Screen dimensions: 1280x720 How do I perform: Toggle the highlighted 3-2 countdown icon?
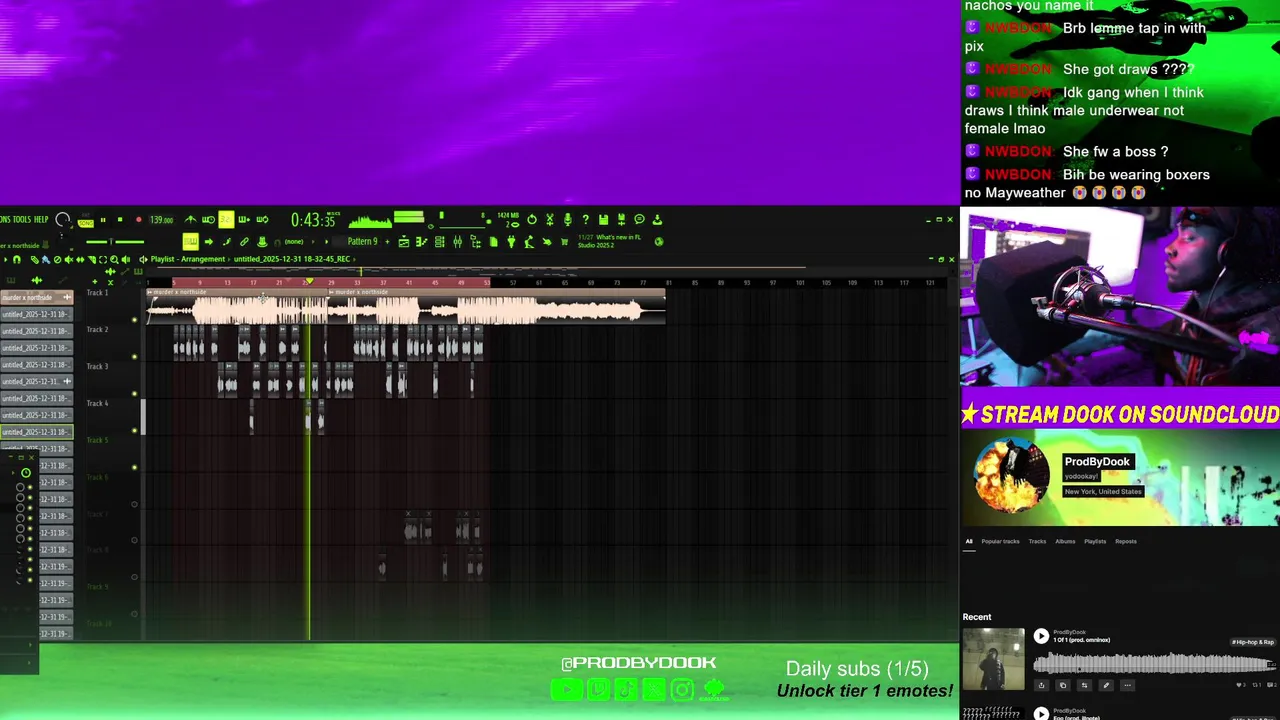226,220
